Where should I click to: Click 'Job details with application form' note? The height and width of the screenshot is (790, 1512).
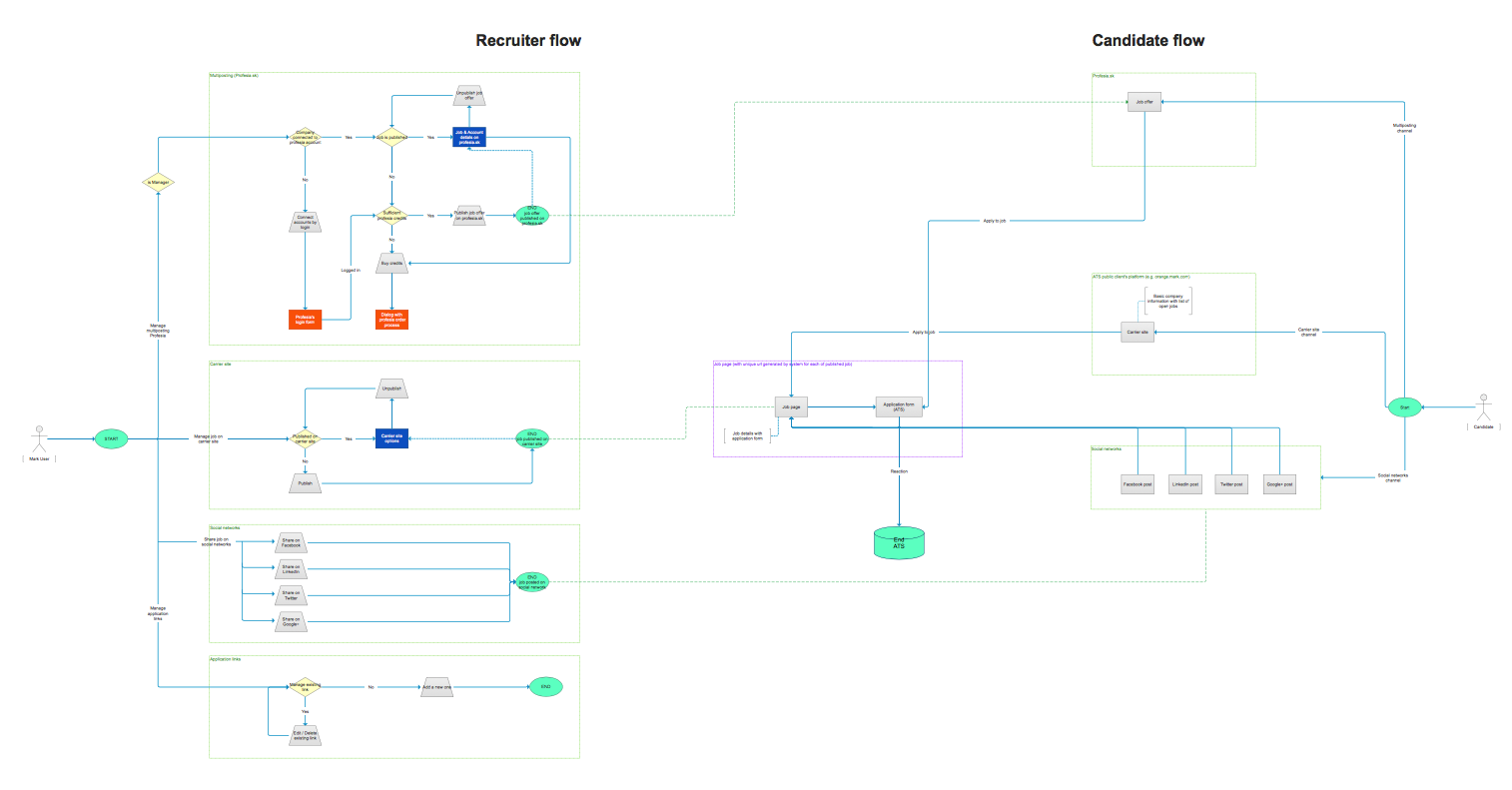click(x=747, y=436)
